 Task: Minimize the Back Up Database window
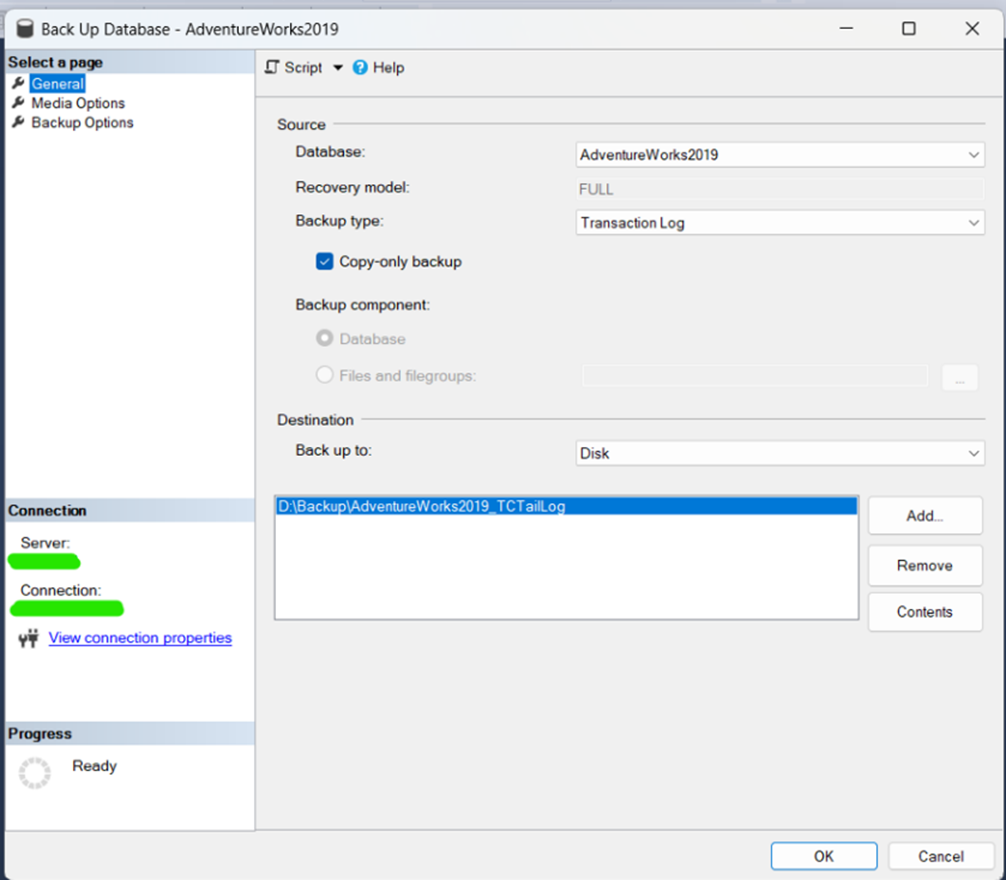[846, 28]
